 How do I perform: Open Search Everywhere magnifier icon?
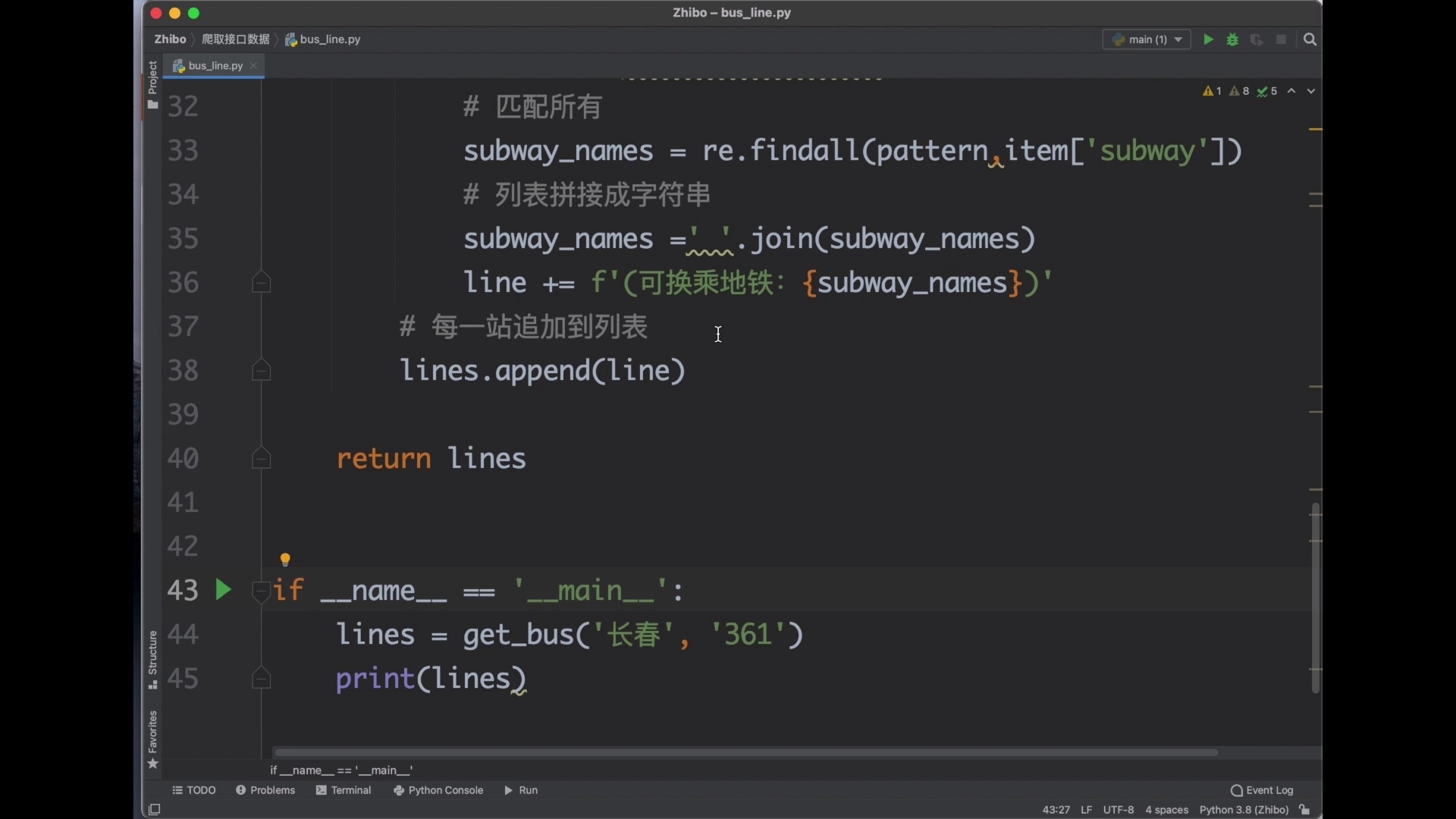(x=1310, y=39)
